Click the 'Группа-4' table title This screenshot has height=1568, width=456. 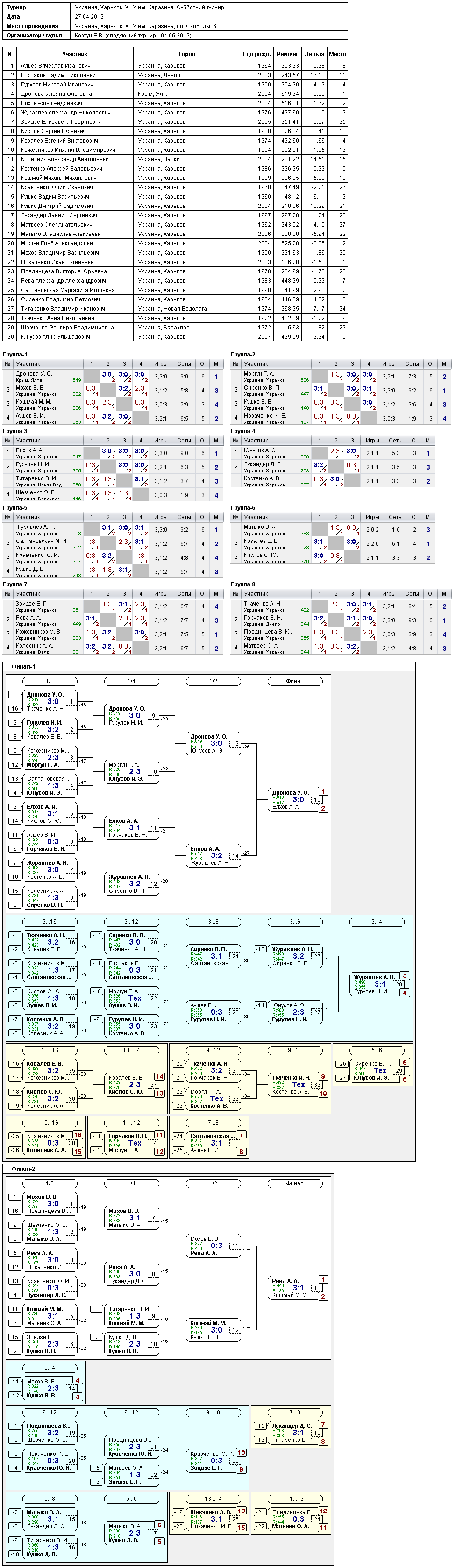(243, 431)
